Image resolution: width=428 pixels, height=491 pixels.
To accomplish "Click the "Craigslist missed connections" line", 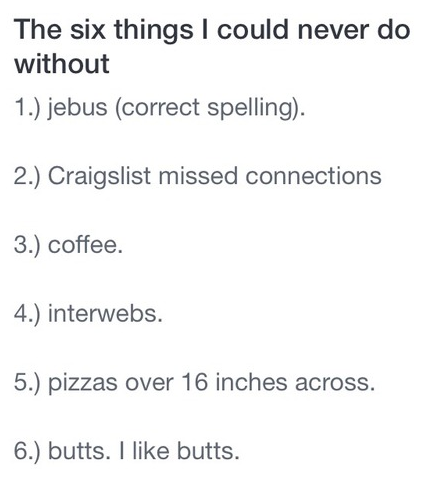I will [198, 177].
